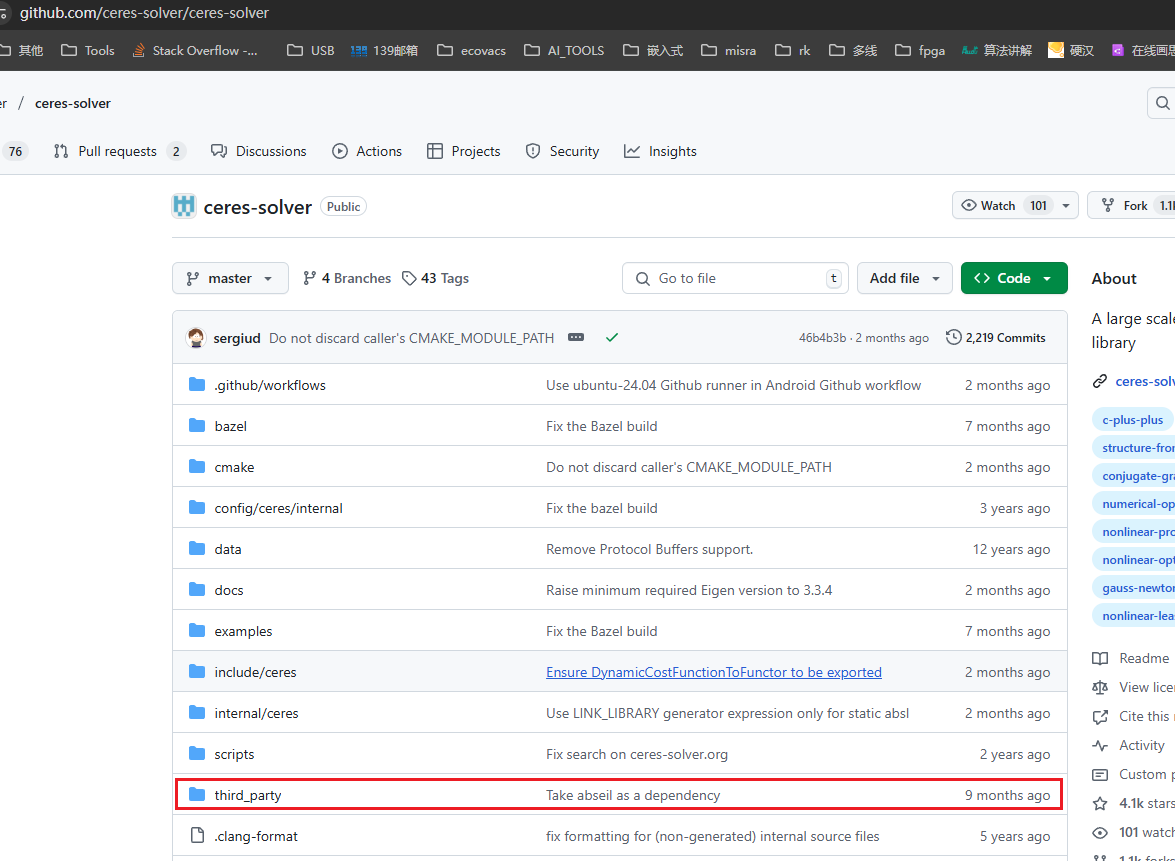Expand the master branch dropdown
Image resolution: width=1175 pixels, height=861 pixels.
pos(230,278)
